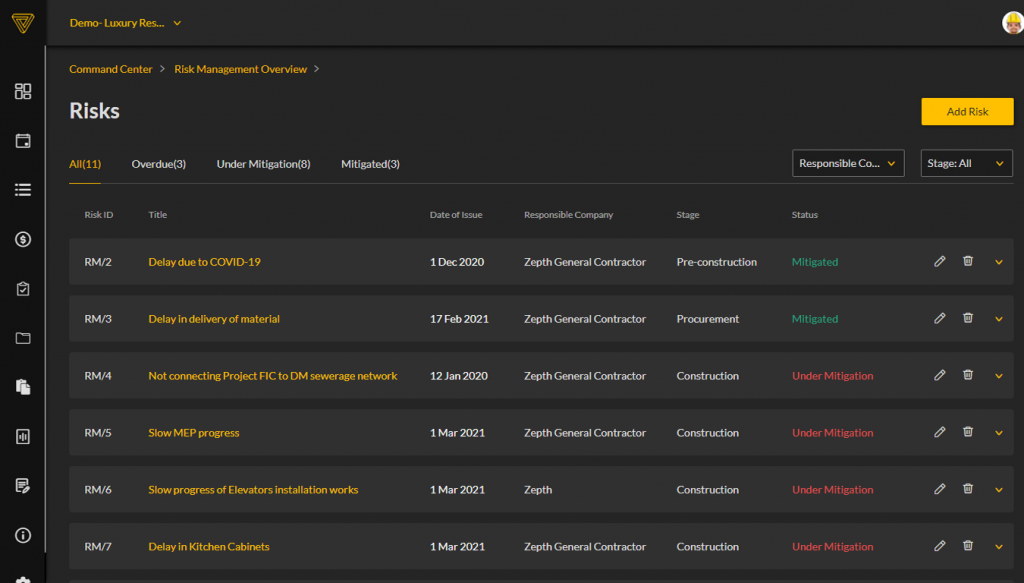Select the Under Mitigation(8) tab
This screenshot has height=583, width=1024.
pos(263,164)
